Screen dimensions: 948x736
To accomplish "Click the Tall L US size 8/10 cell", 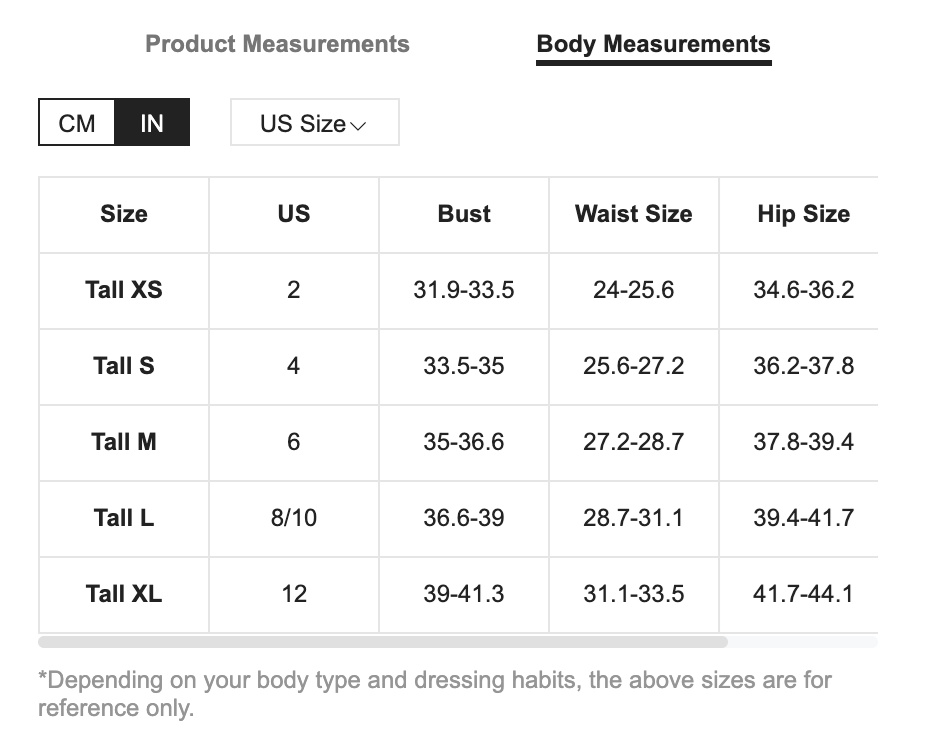I will [x=294, y=518].
